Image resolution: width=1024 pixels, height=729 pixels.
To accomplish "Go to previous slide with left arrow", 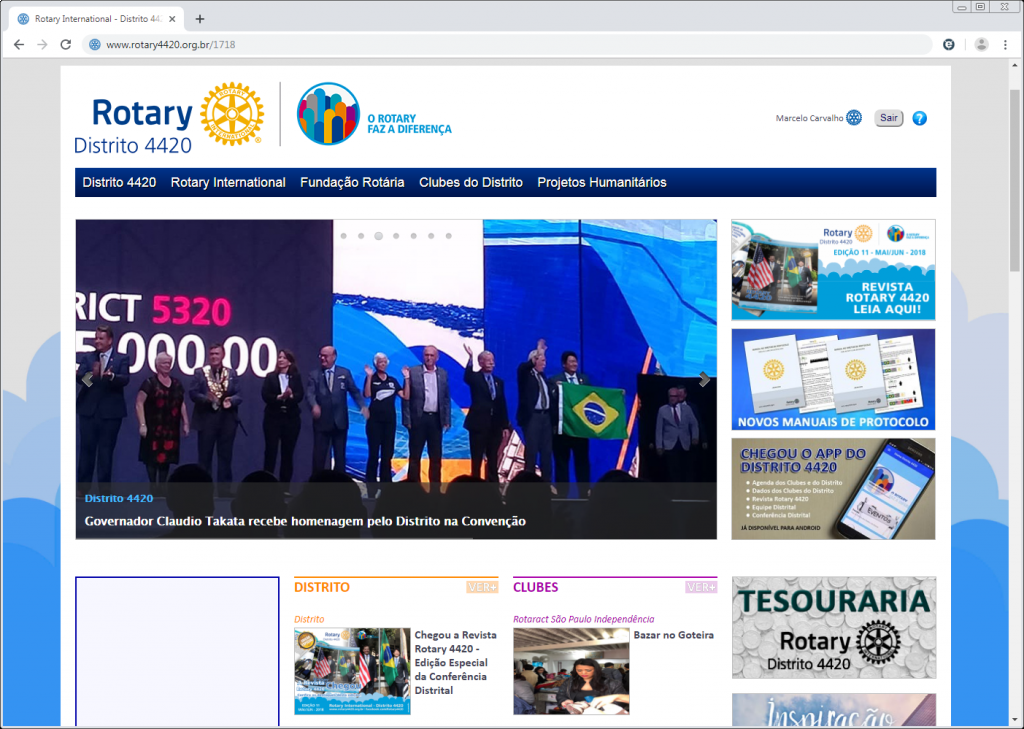I will [88, 379].
